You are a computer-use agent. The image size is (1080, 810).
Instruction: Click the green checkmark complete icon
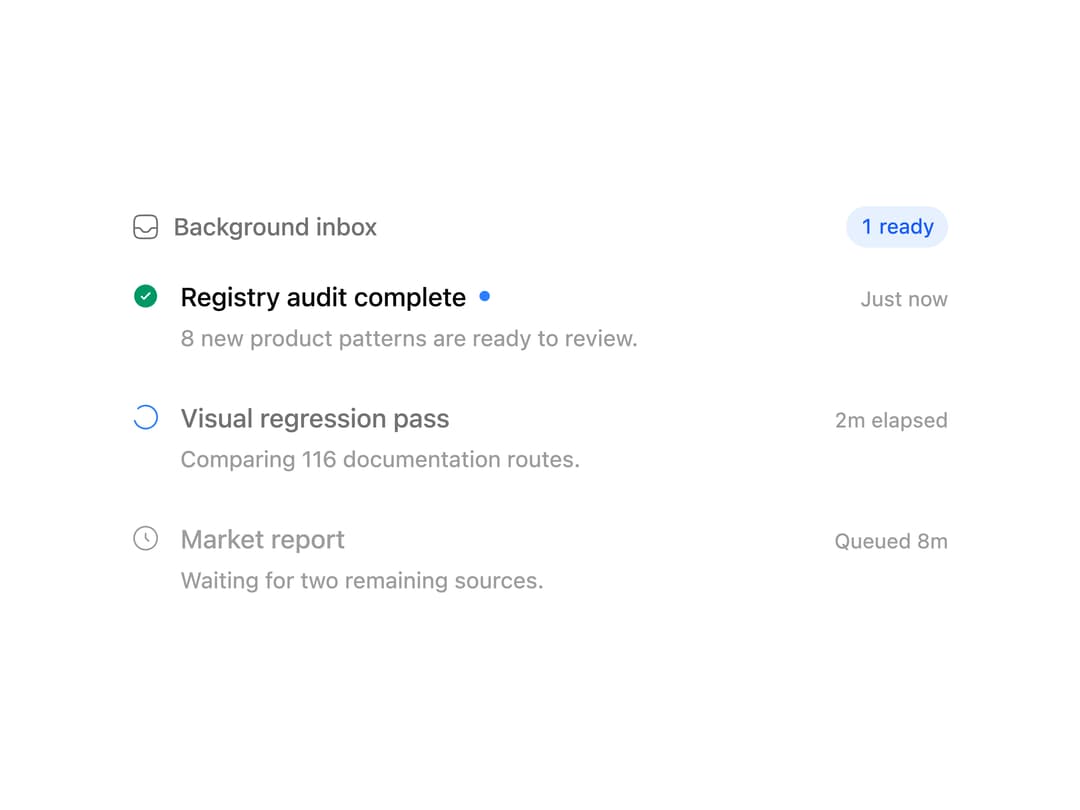click(x=145, y=296)
